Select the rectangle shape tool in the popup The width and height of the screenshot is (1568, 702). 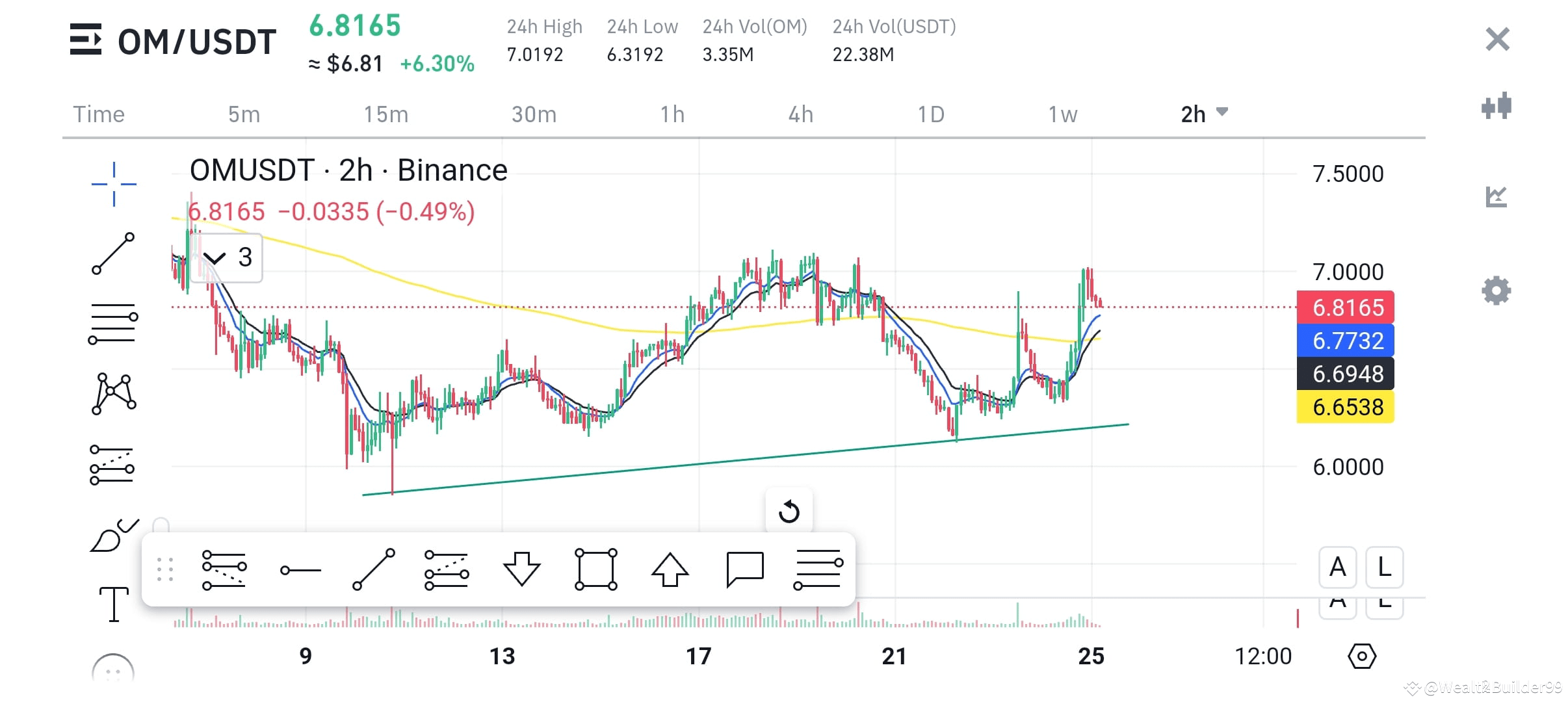(x=596, y=568)
